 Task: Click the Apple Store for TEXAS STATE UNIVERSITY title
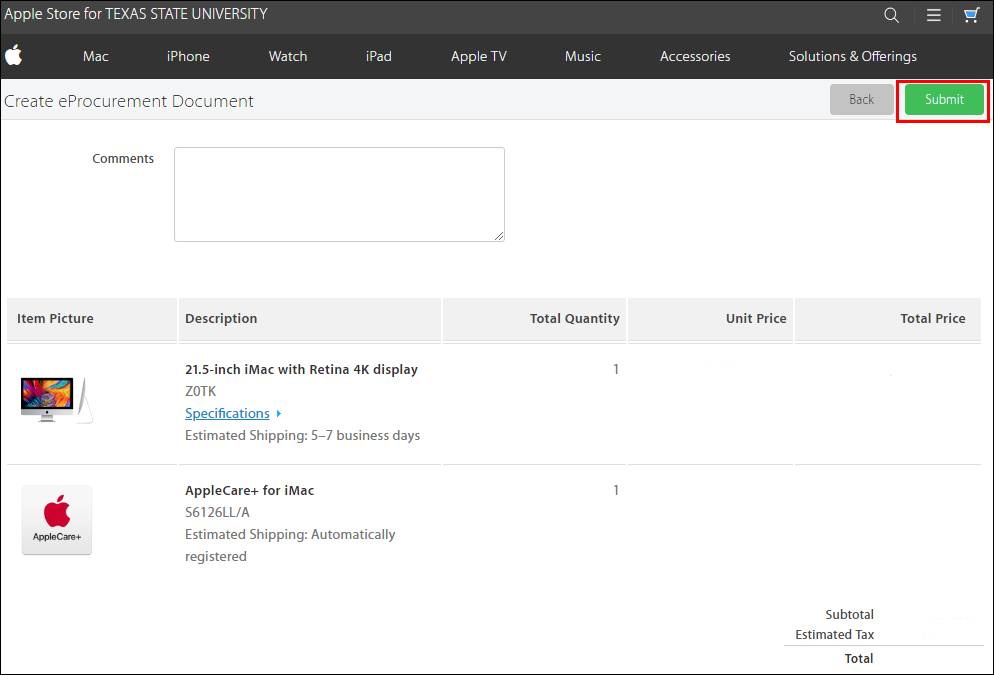pyautogui.click(x=136, y=14)
